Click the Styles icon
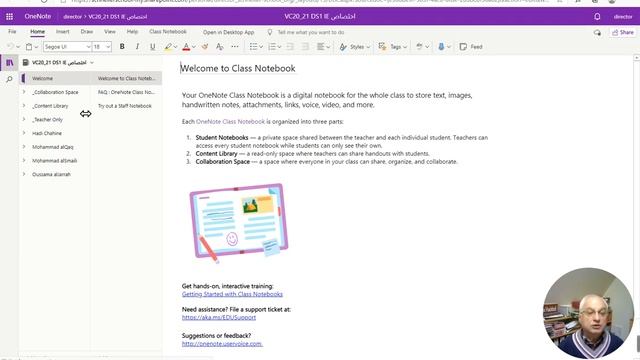640x360 pixels. pyautogui.click(x=343, y=47)
